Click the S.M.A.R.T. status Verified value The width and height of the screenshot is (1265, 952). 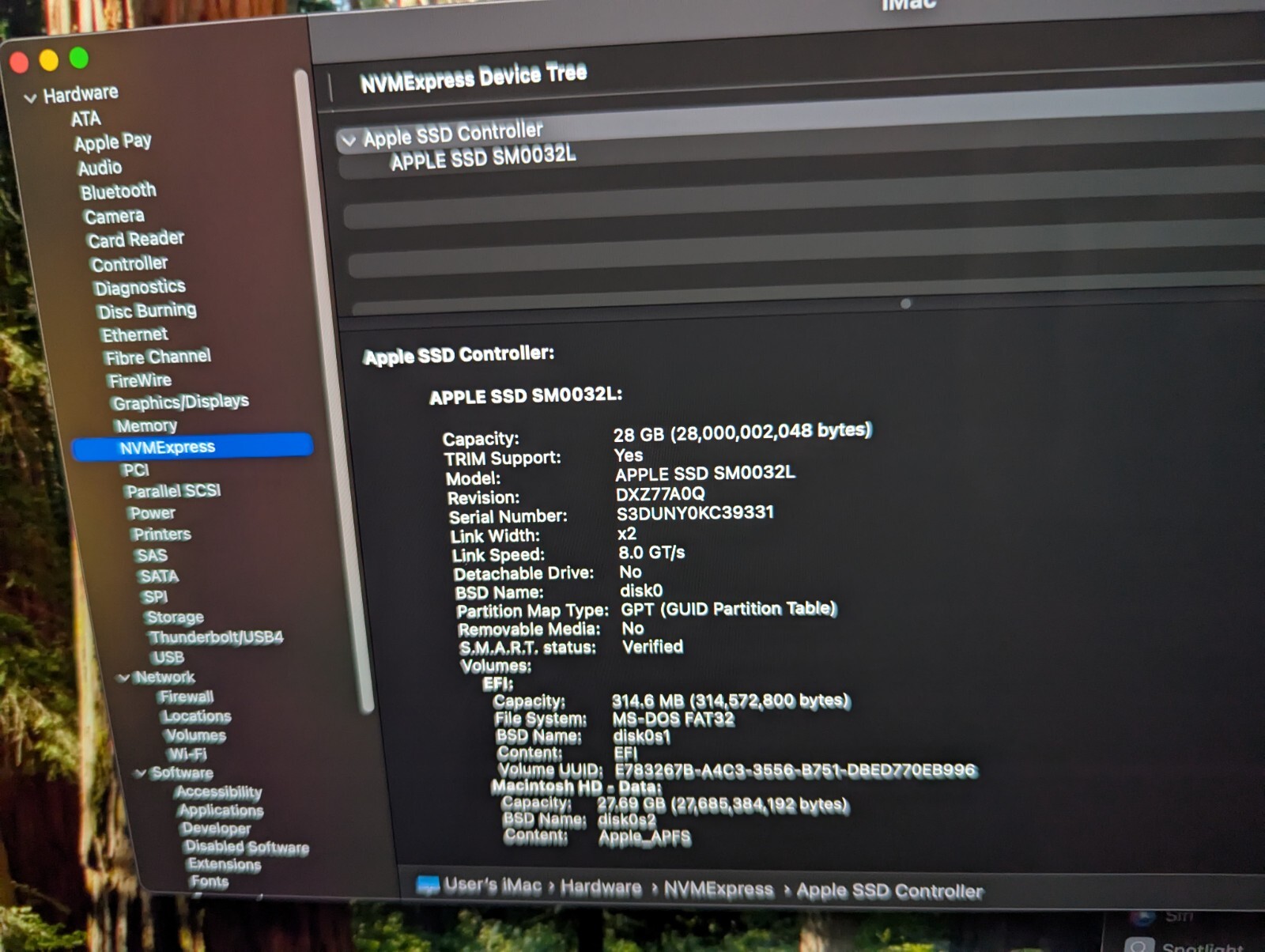(652, 647)
